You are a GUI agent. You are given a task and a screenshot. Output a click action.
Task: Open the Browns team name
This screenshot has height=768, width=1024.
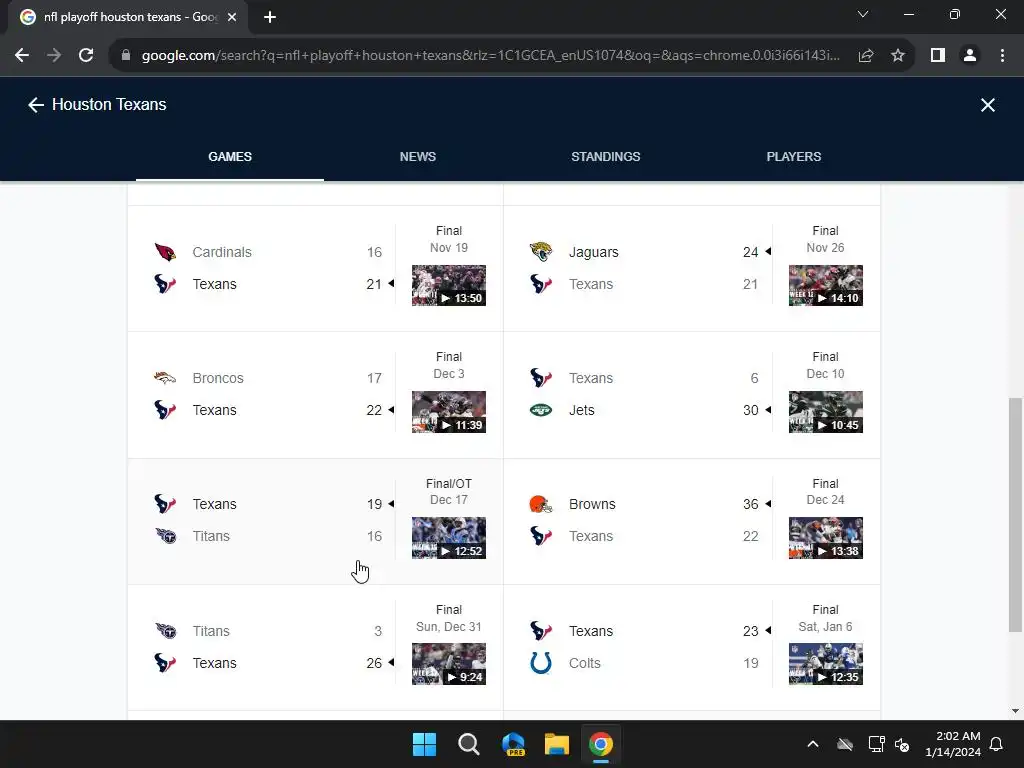(x=592, y=504)
